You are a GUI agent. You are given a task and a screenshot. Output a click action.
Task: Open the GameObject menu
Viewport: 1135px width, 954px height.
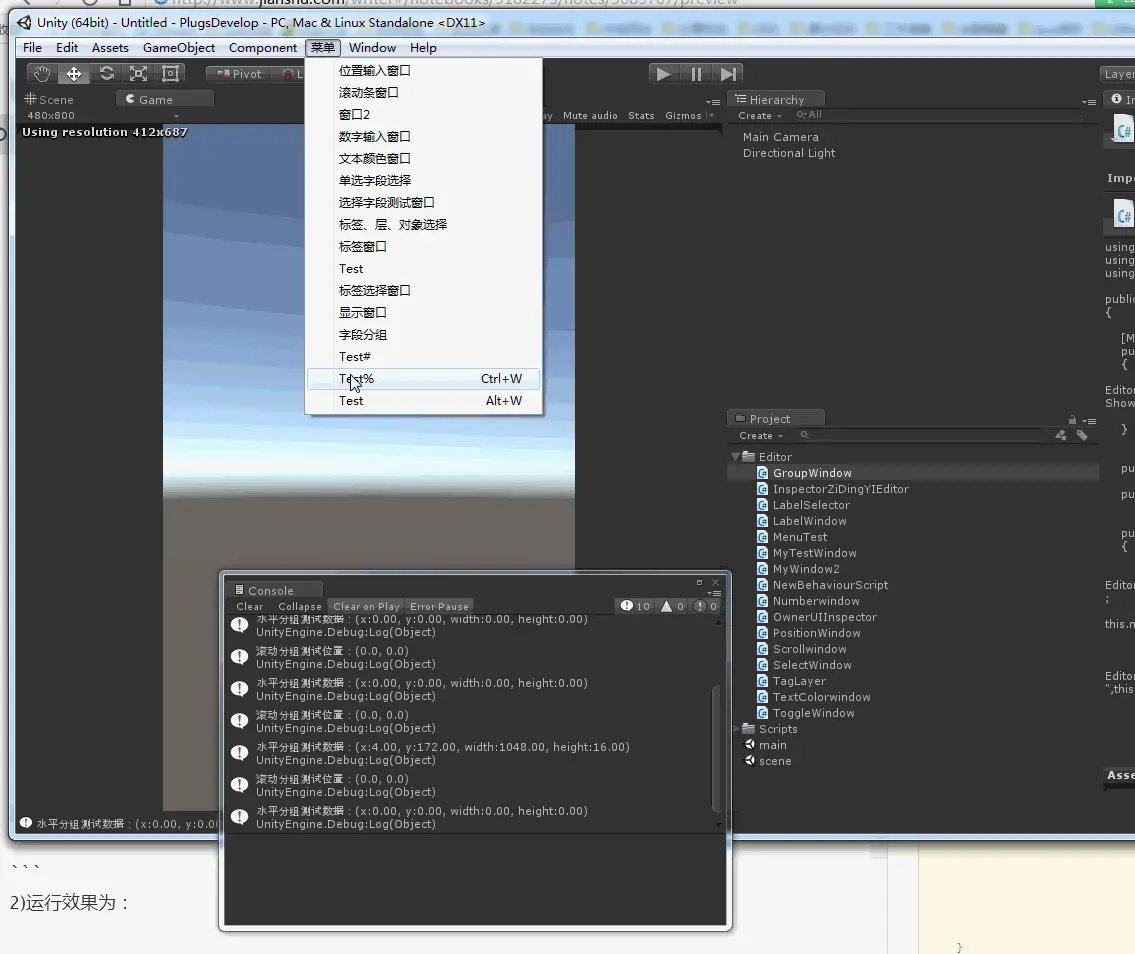click(179, 48)
